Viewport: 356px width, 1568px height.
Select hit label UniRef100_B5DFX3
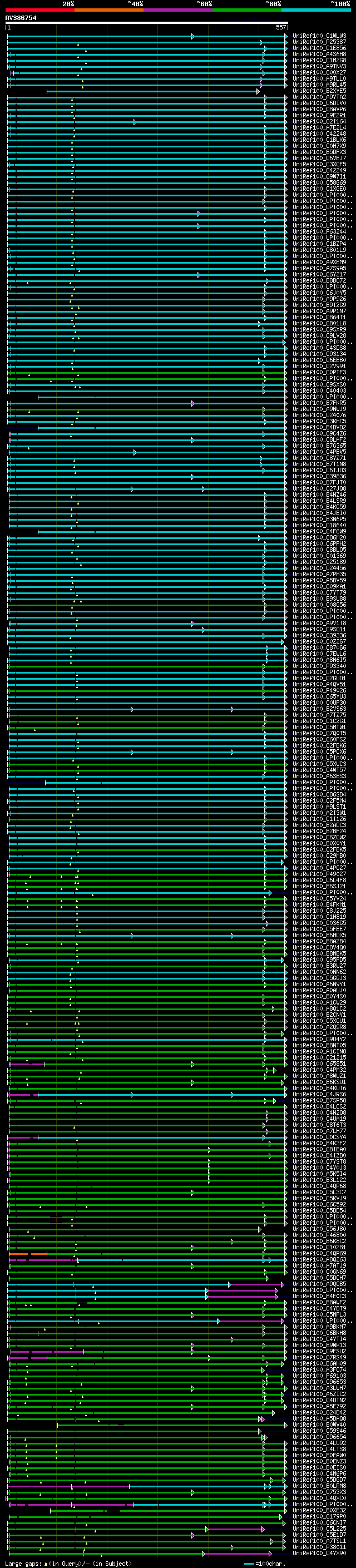[x=319, y=152]
